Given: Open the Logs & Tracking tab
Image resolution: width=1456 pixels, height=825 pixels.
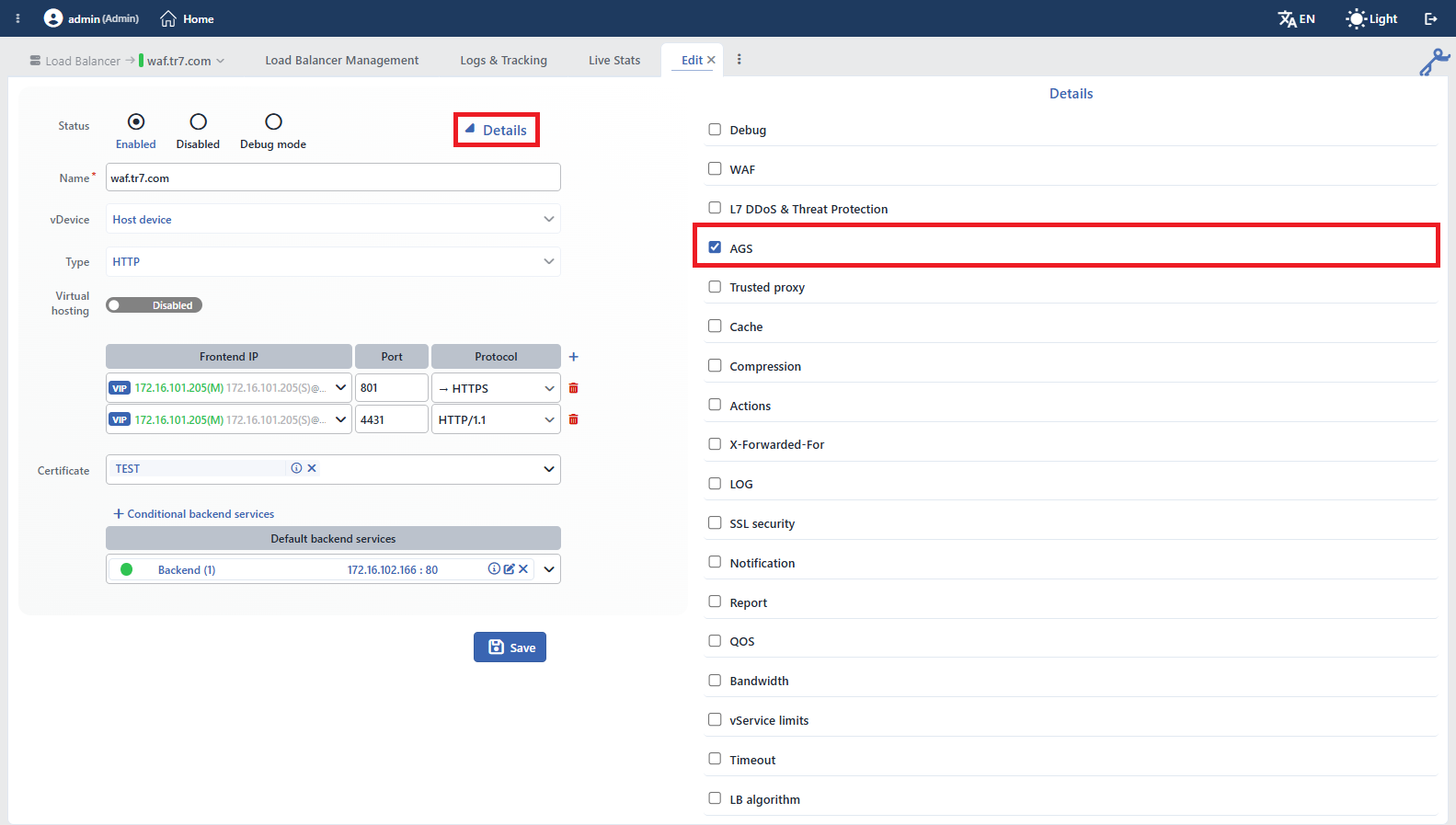Looking at the screenshot, I should [x=503, y=60].
